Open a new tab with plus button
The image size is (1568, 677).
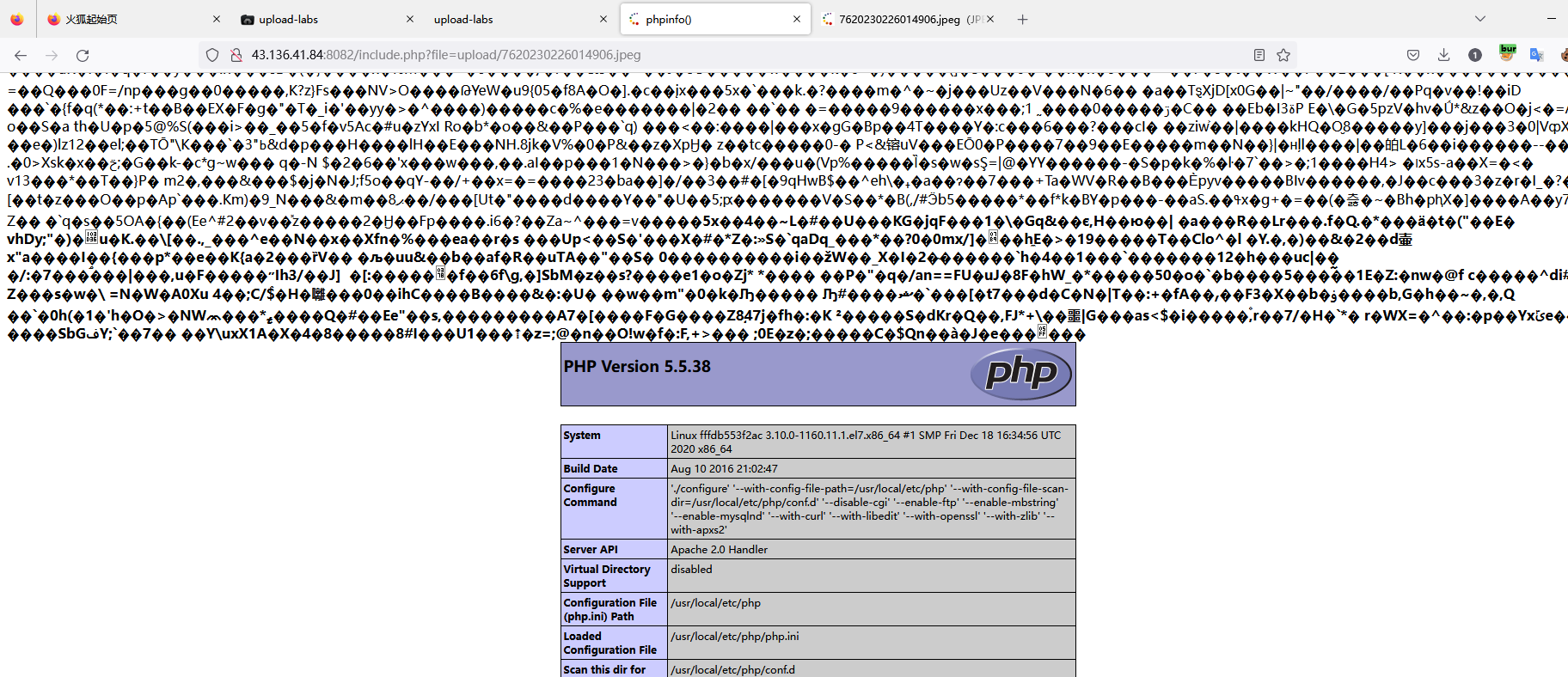pos(1022,19)
